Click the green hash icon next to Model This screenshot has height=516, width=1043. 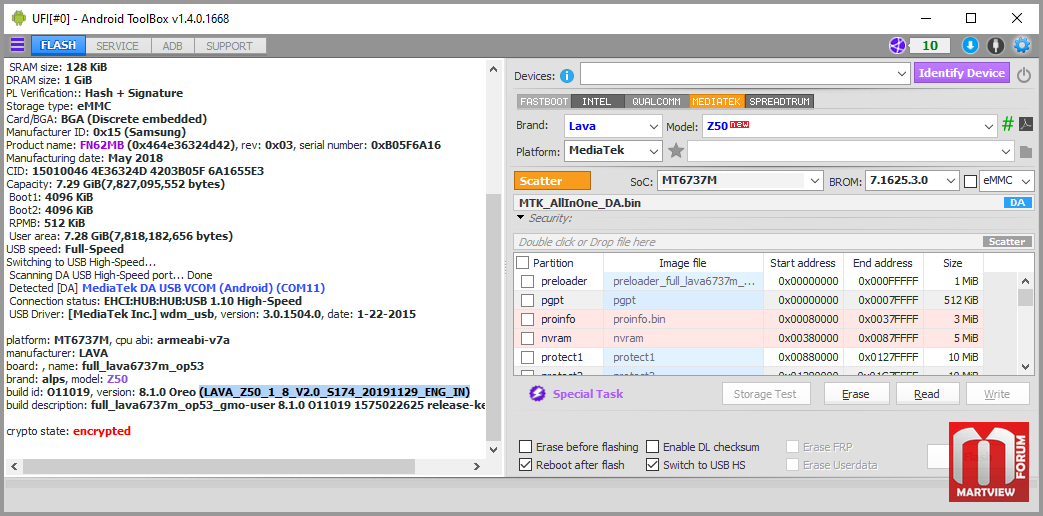tap(1008, 124)
